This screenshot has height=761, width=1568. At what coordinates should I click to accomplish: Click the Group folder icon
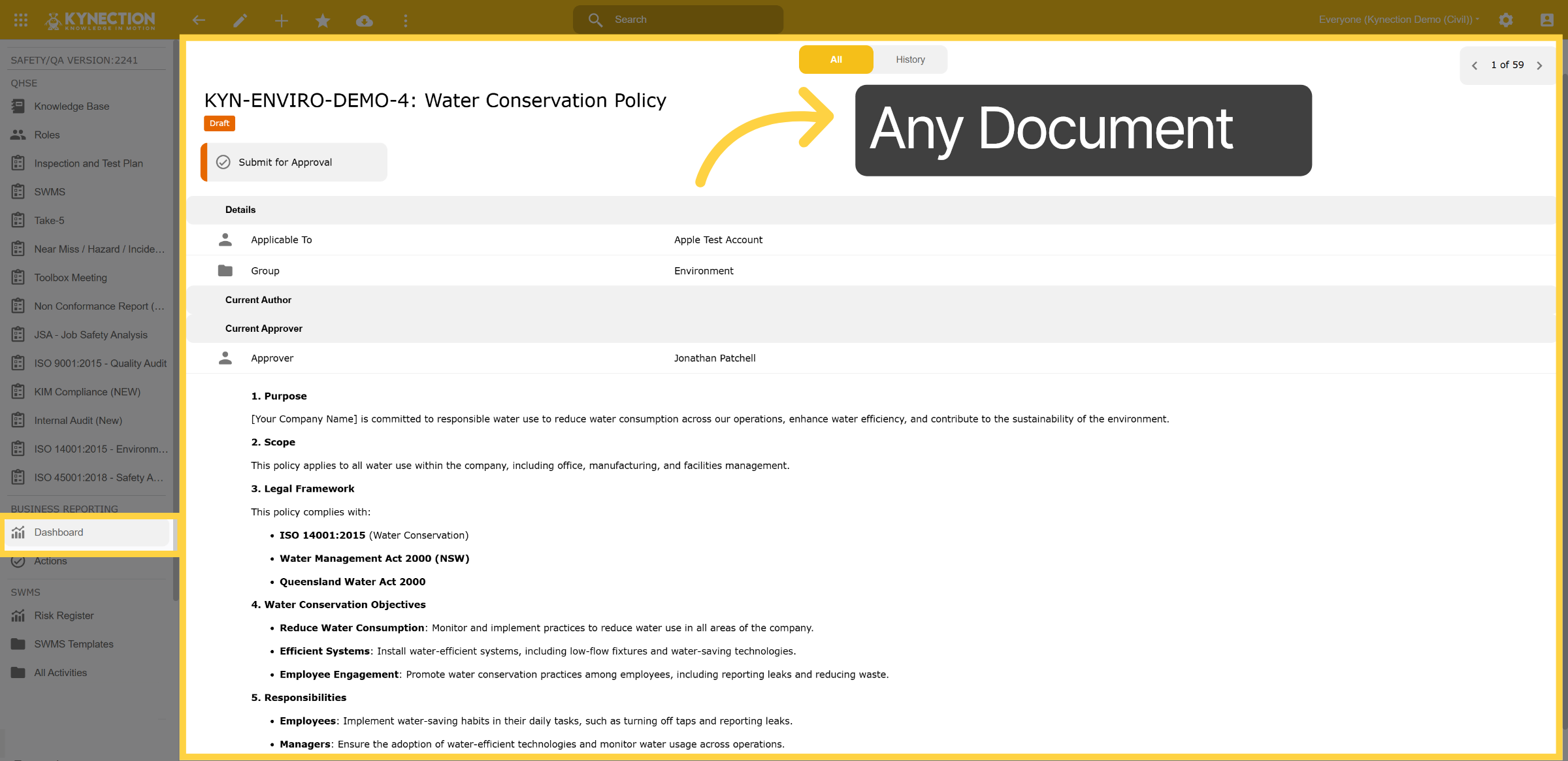click(x=225, y=270)
